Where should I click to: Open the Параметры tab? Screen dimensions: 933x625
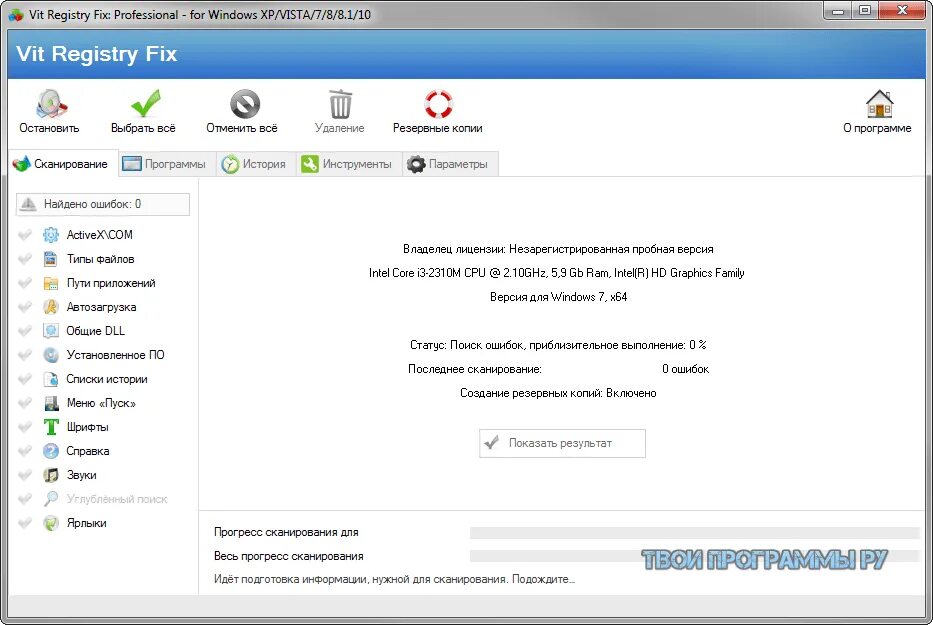[x=449, y=164]
